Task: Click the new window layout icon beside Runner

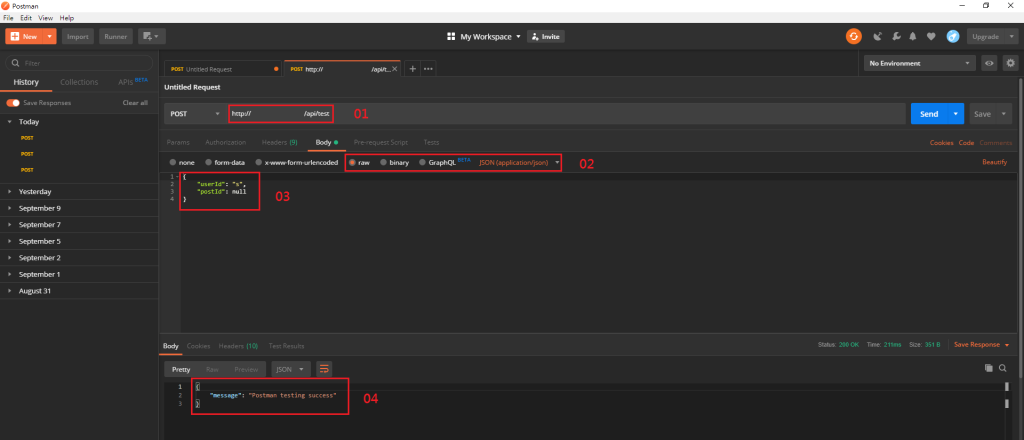Action: tap(152, 37)
